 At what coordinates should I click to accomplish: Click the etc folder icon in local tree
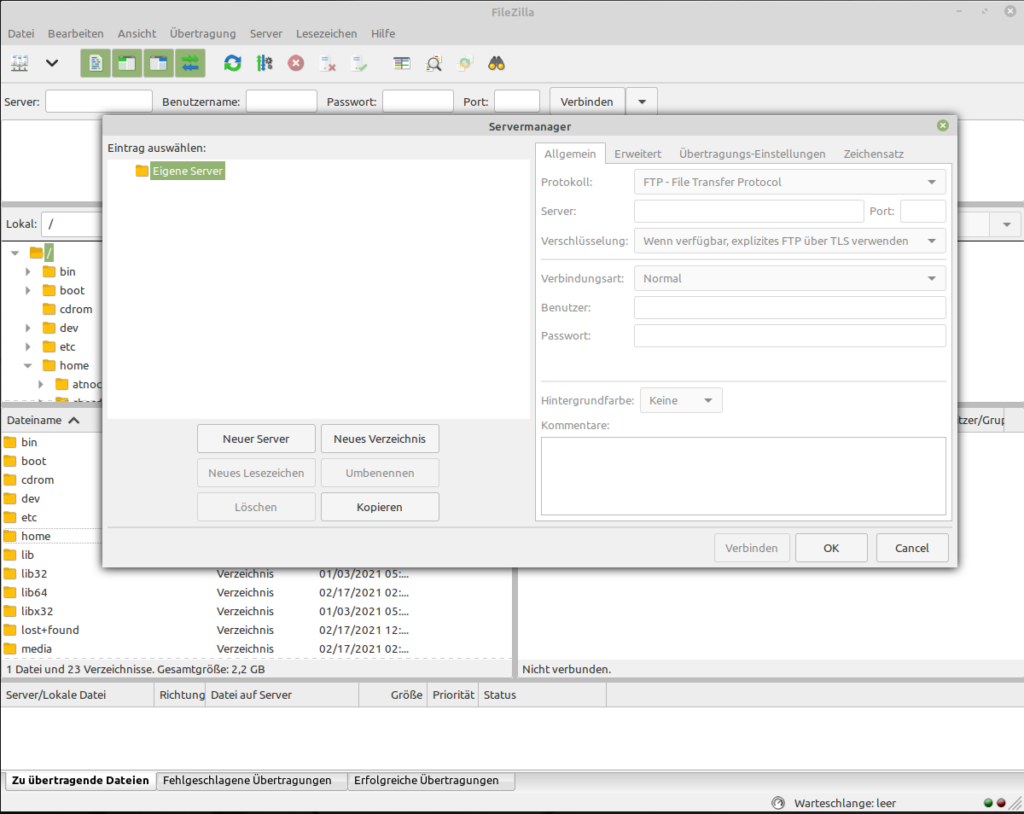click(49, 346)
